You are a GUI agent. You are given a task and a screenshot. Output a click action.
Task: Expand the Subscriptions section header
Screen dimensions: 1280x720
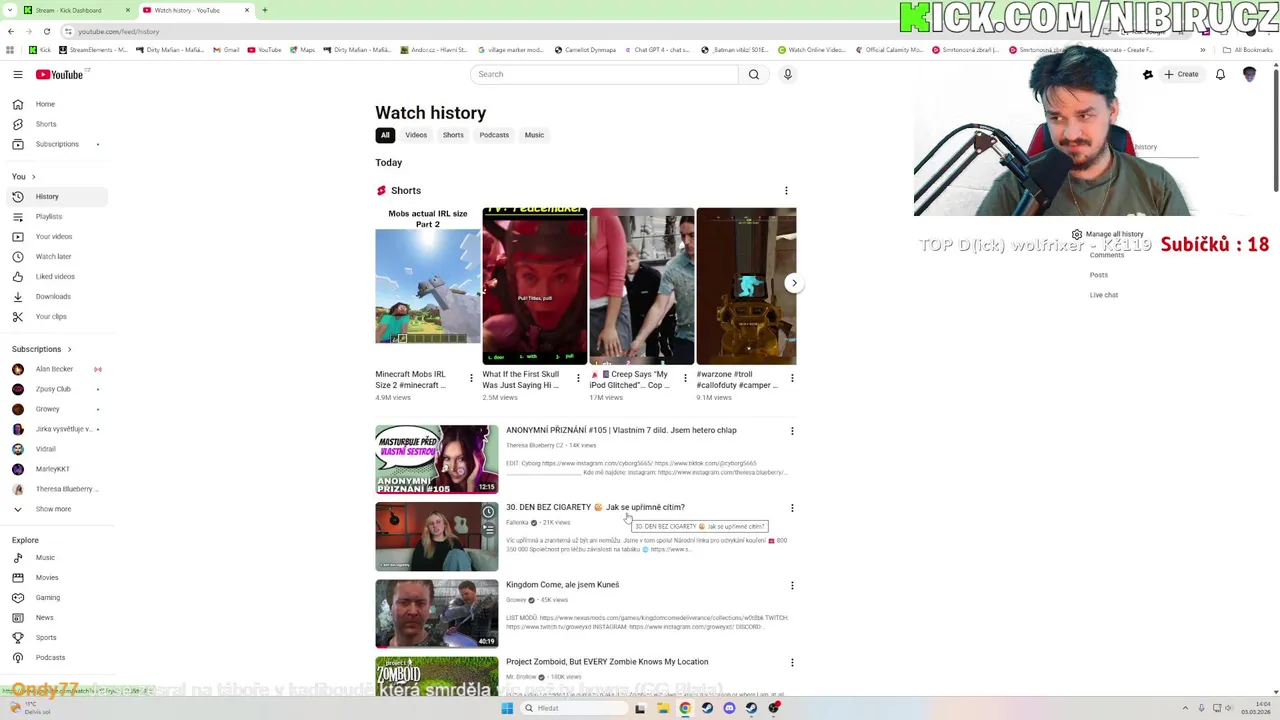(x=42, y=349)
